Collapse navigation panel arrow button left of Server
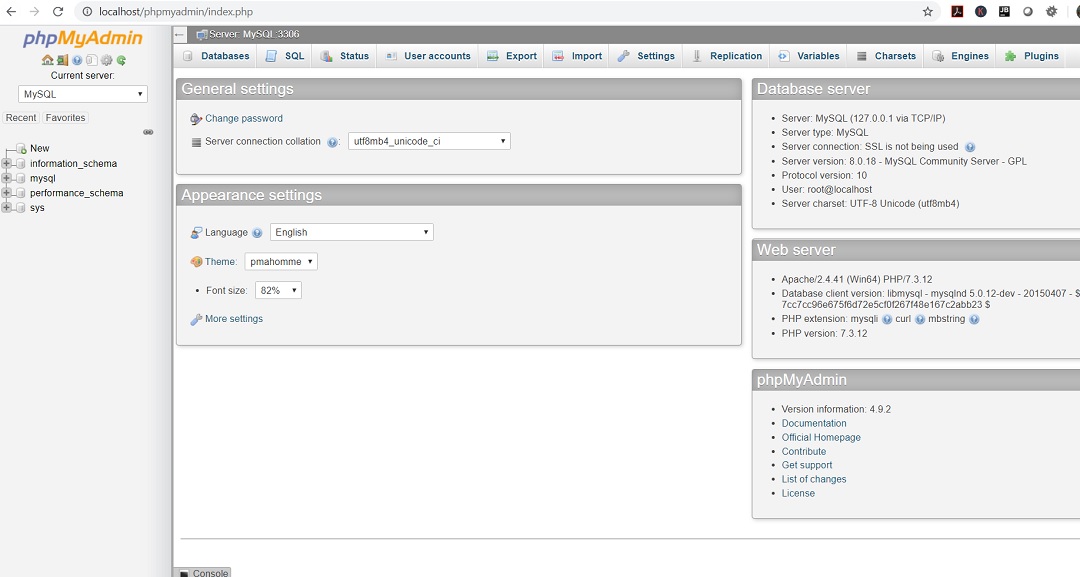The height and width of the screenshot is (577, 1080). 180,34
